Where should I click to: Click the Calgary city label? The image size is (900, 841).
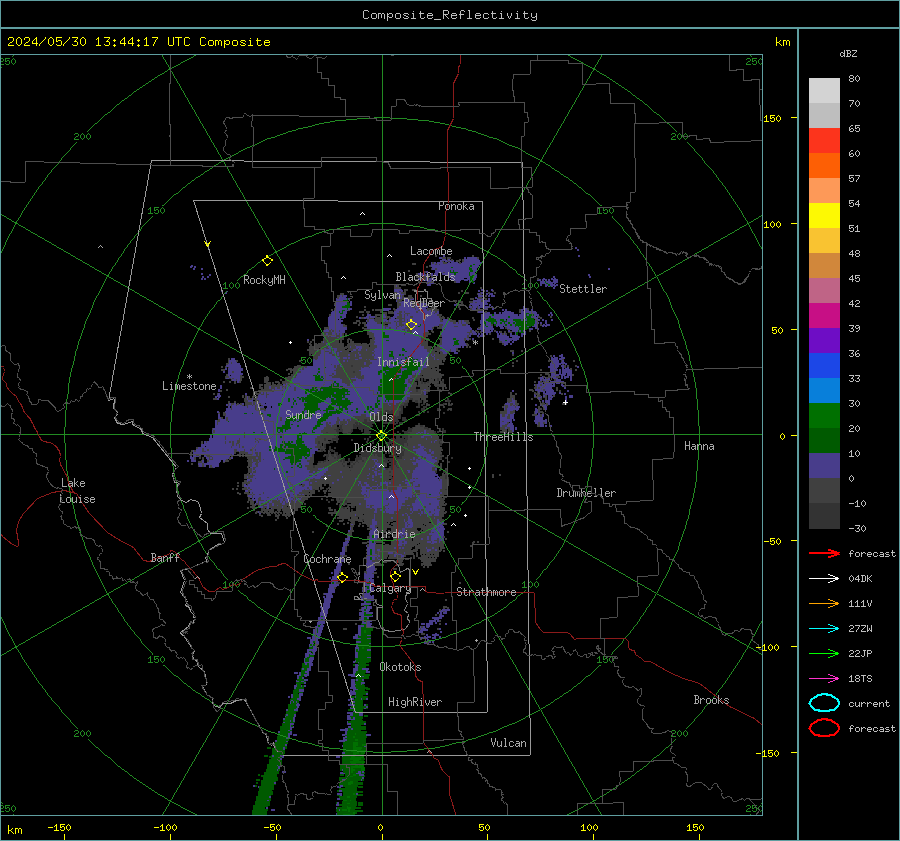click(390, 588)
